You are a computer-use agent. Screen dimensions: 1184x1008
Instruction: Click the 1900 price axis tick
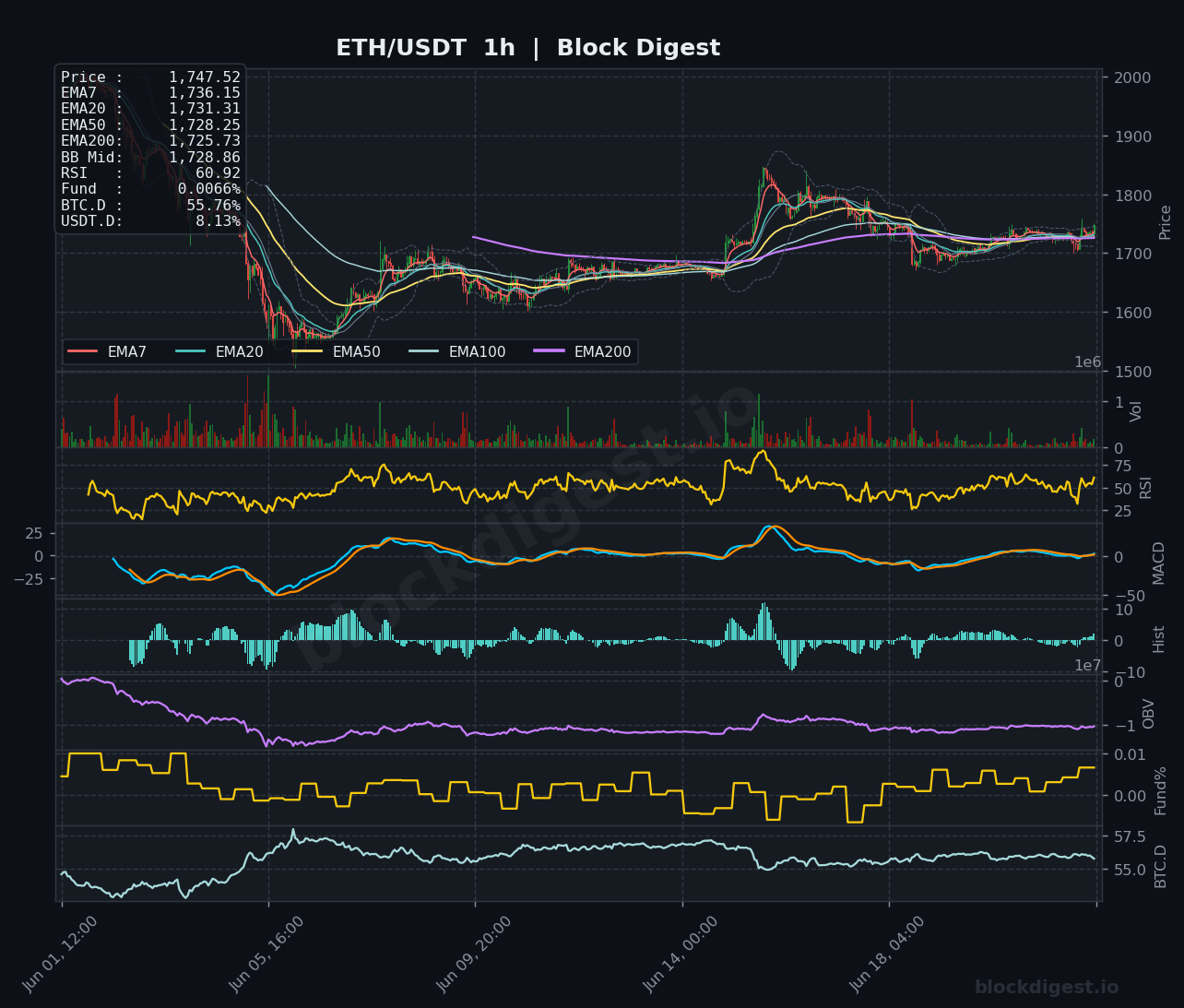pyautogui.click(x=1132, y=136)
